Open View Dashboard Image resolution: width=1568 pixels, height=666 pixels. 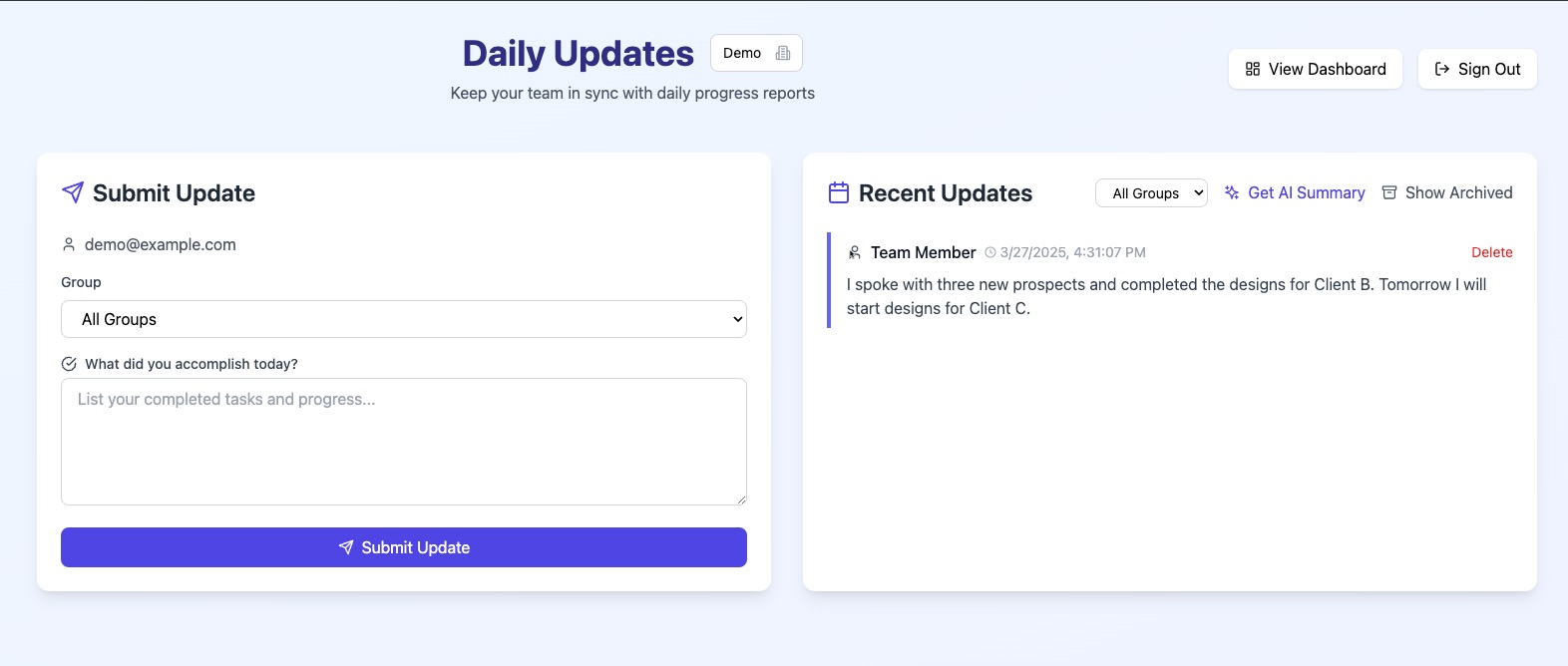1316,69
